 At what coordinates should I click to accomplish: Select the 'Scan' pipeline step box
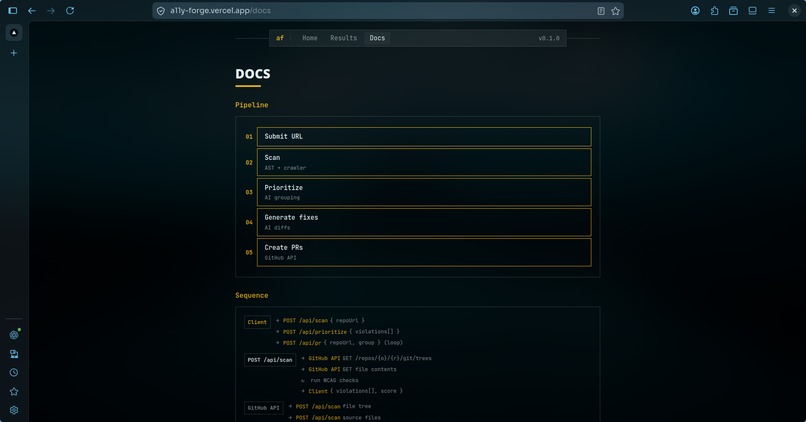(424, 162)
